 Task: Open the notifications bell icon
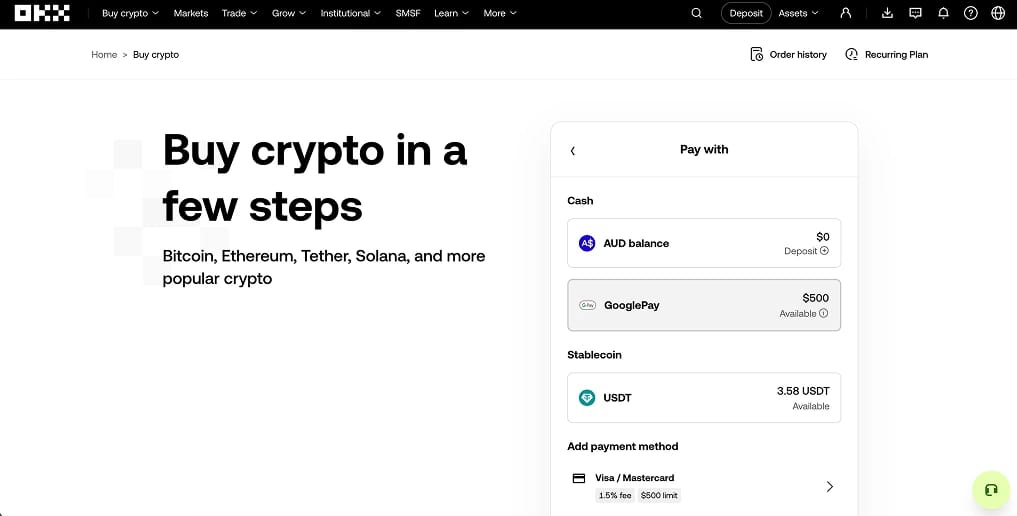tap(943, 13)
